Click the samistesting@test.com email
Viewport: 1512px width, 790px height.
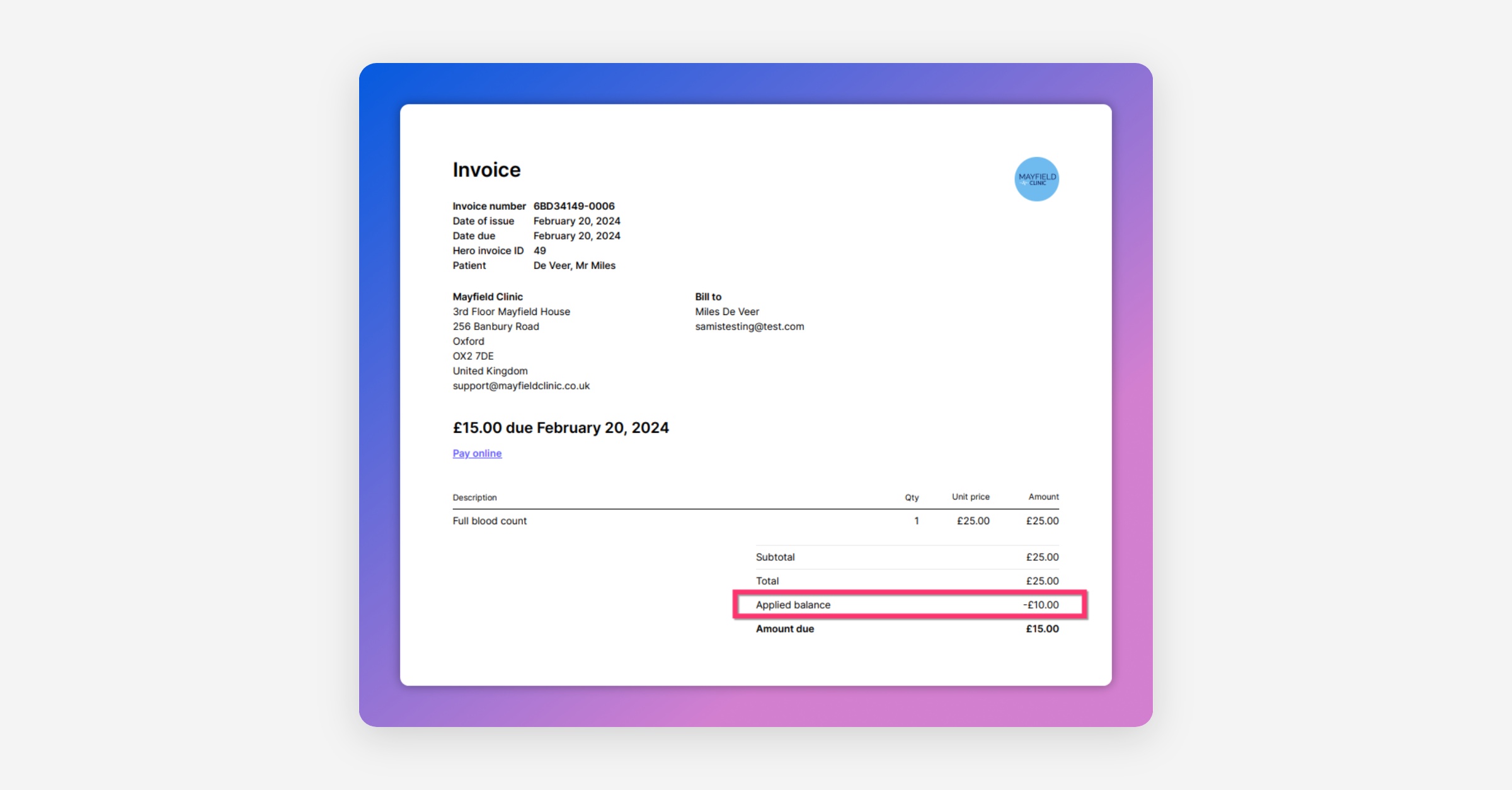point(749,326)
